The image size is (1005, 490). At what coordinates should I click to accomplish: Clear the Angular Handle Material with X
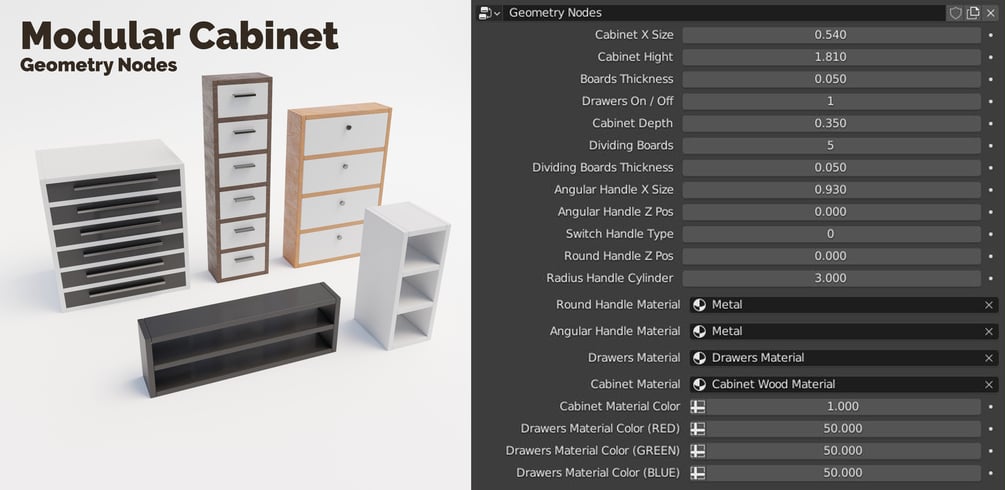point(989,332)
